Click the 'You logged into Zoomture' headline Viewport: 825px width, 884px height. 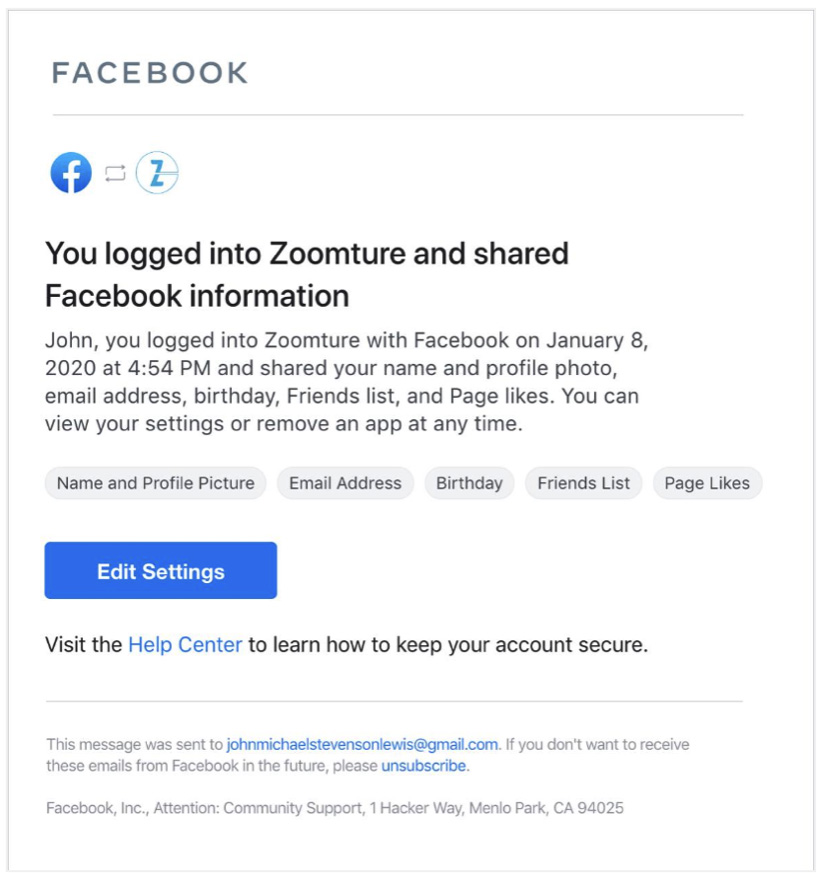point(306,254)
